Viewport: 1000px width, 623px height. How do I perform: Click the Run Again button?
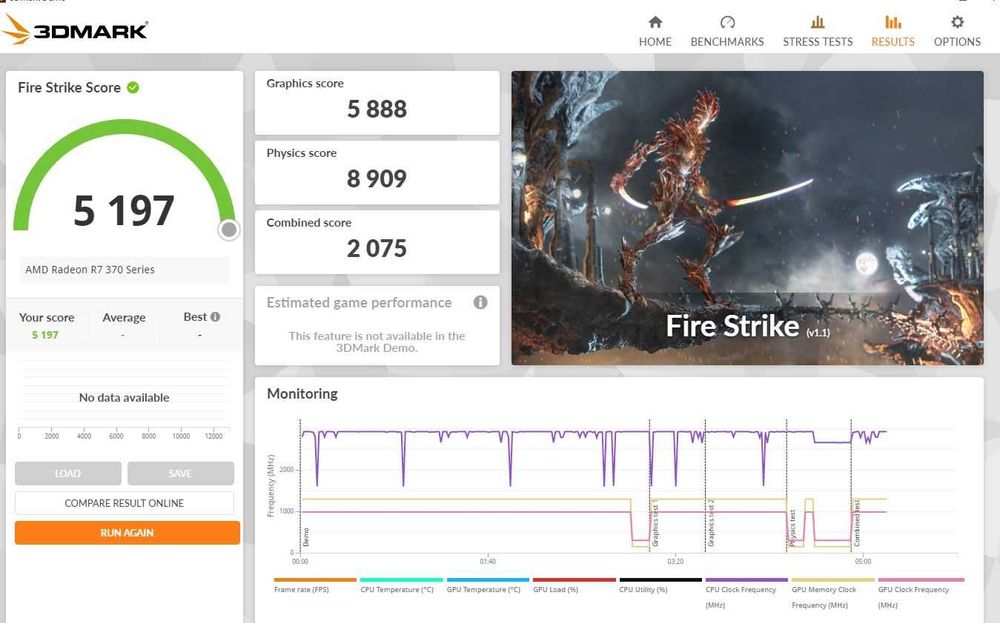[x=127, y=532]
